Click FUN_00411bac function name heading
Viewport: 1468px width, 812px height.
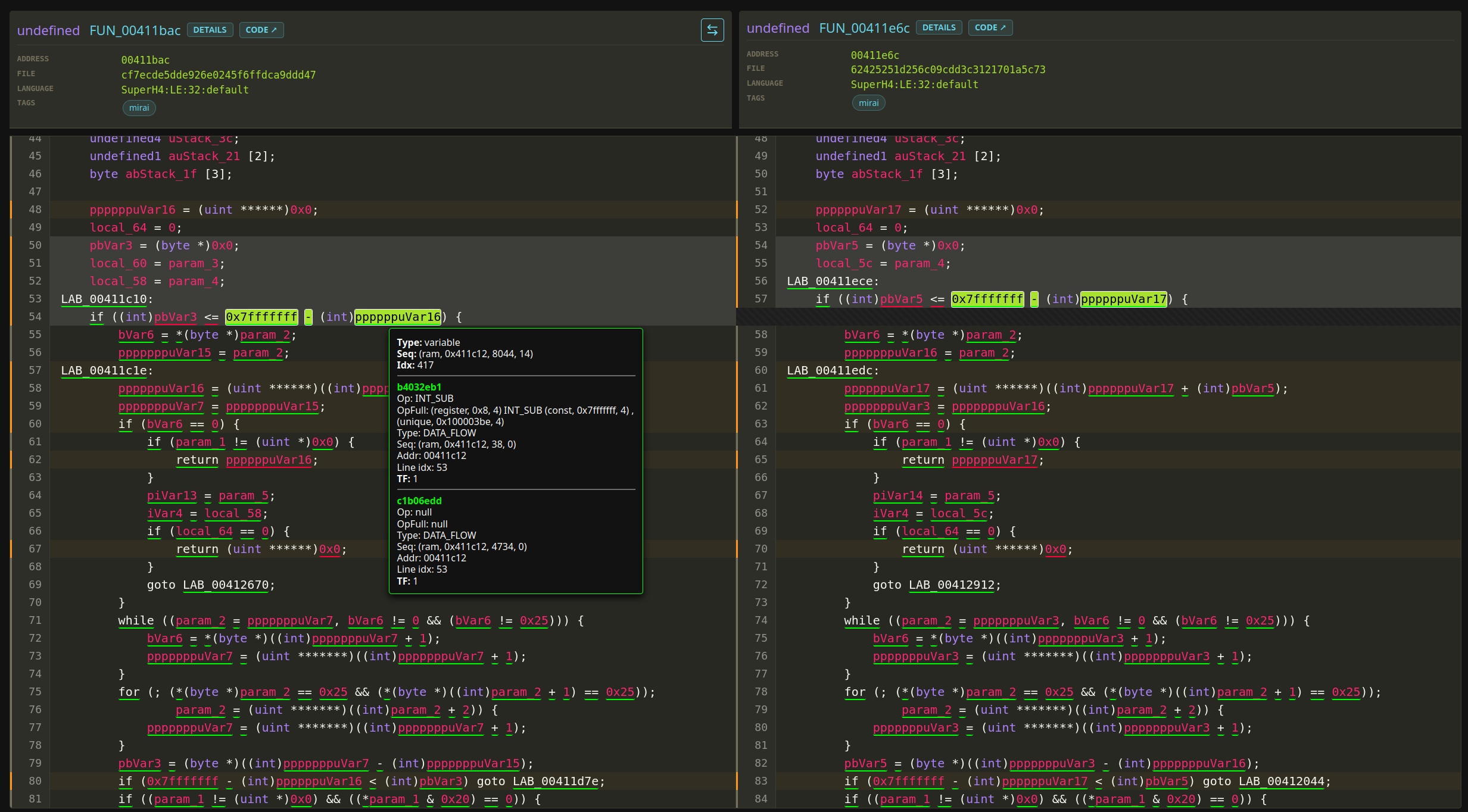135,30
